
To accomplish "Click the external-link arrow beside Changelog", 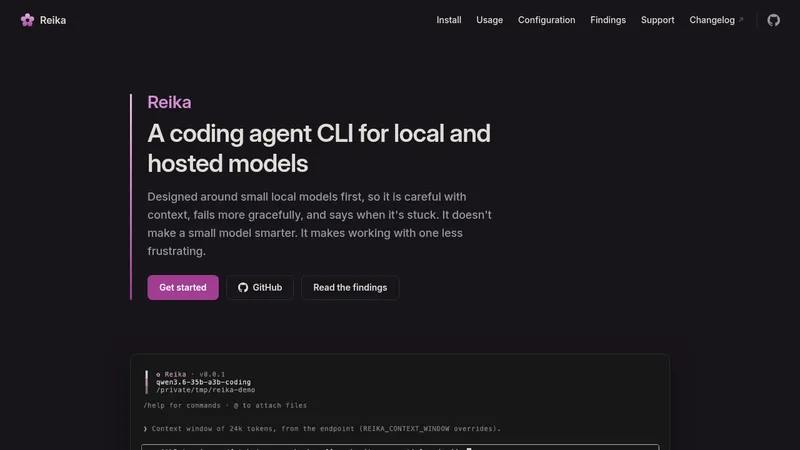I will pos(741,20).
